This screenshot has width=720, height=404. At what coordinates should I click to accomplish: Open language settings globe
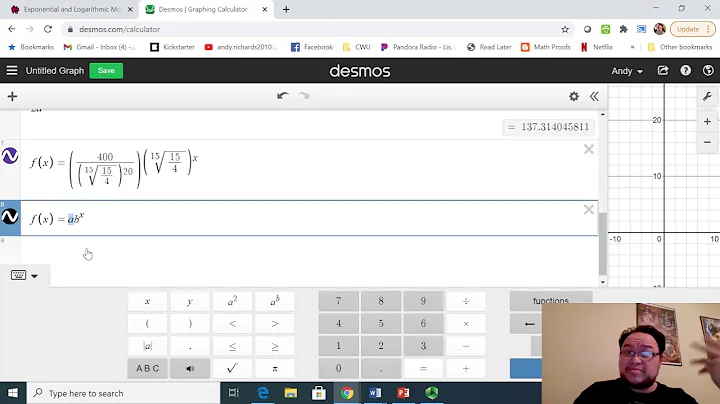pos(708,71)
